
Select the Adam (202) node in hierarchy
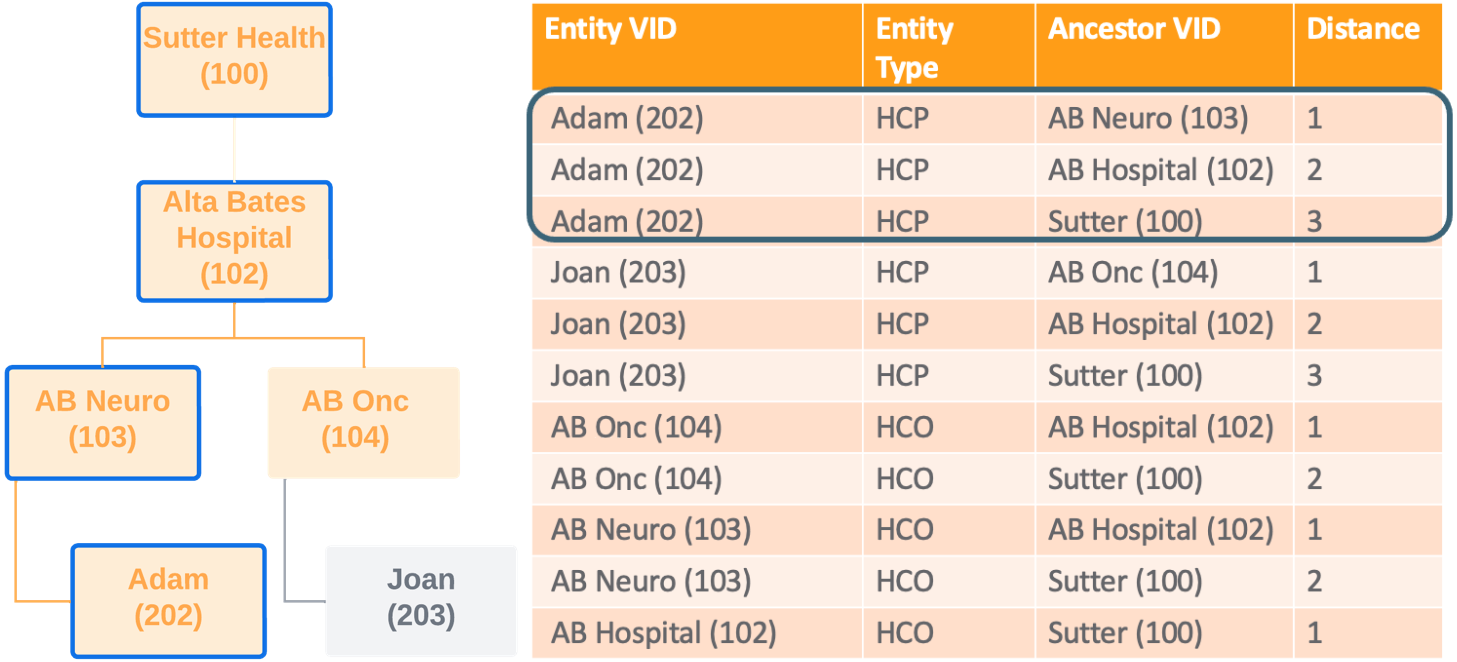coord(168,598)
